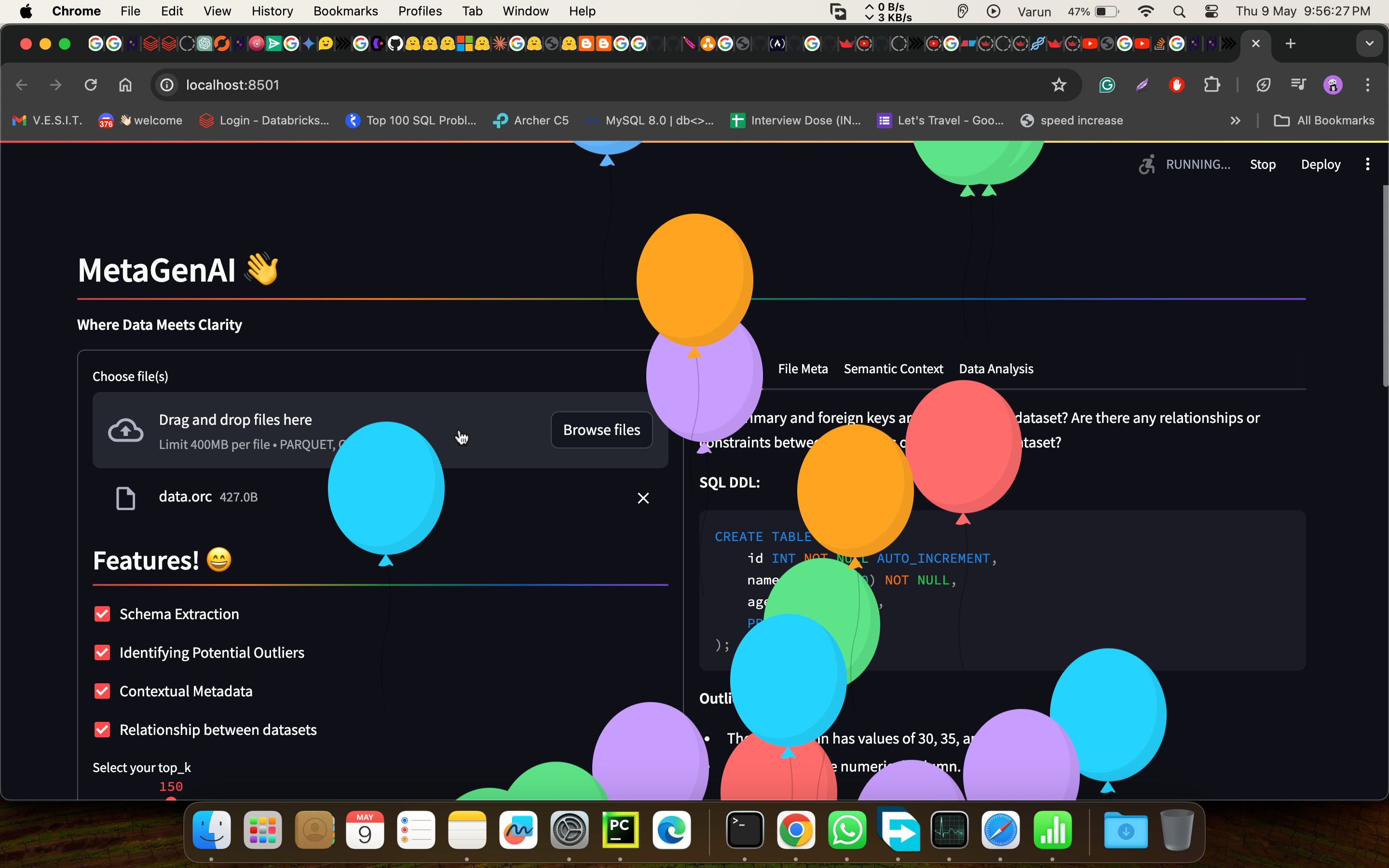1389x868 pixels.
Task: Uncheck Schema Extraction feature
Action: pos(102,614)
